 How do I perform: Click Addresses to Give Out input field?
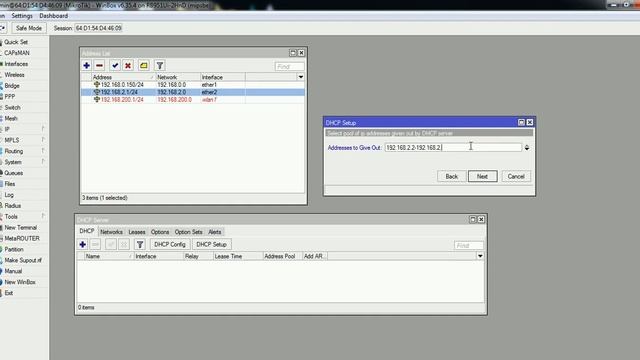tap(453, 148)
